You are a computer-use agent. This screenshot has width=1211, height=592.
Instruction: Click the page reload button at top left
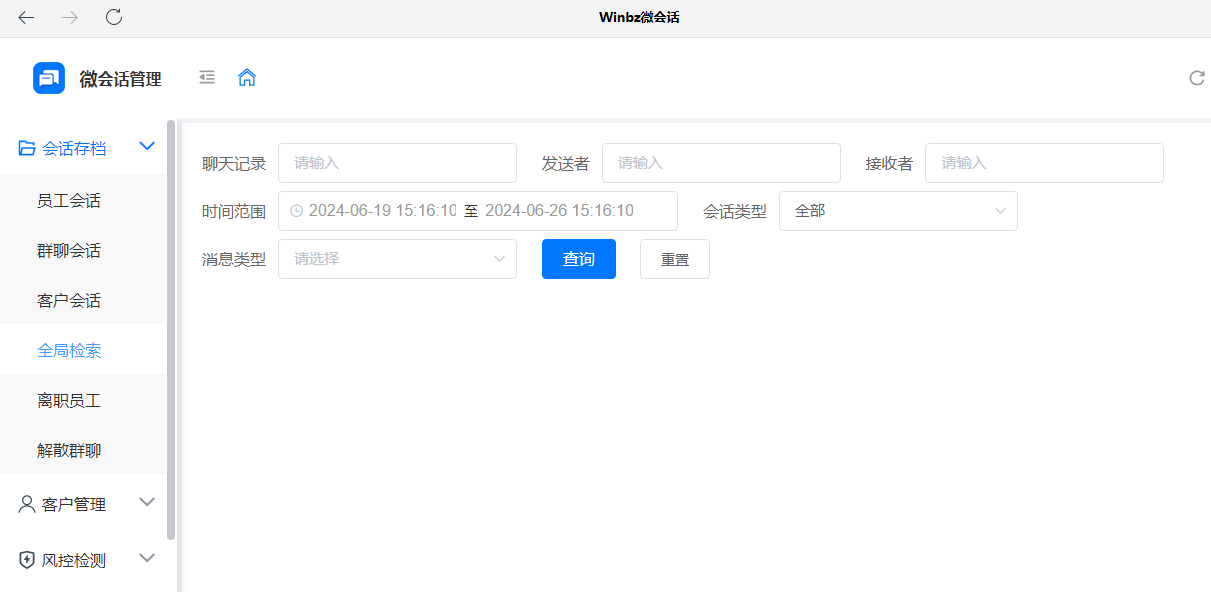[x=113, y=17]
